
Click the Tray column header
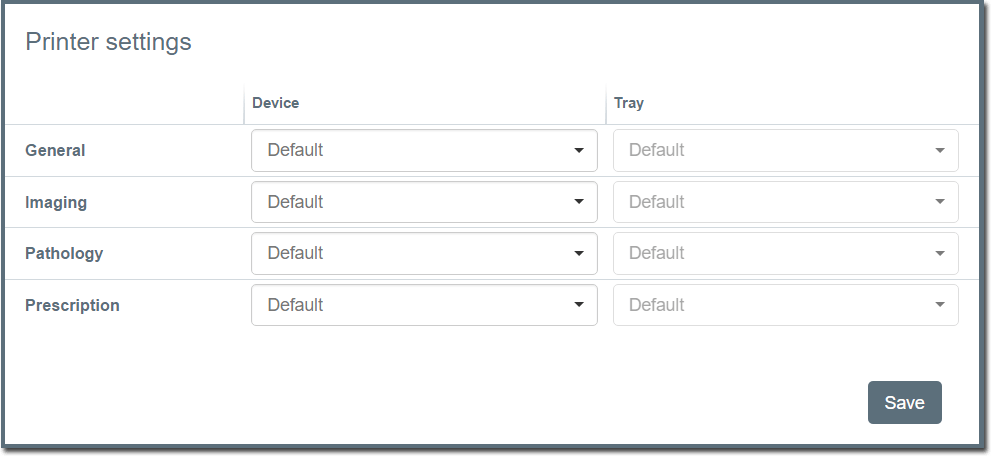click(x=628, y=103)
